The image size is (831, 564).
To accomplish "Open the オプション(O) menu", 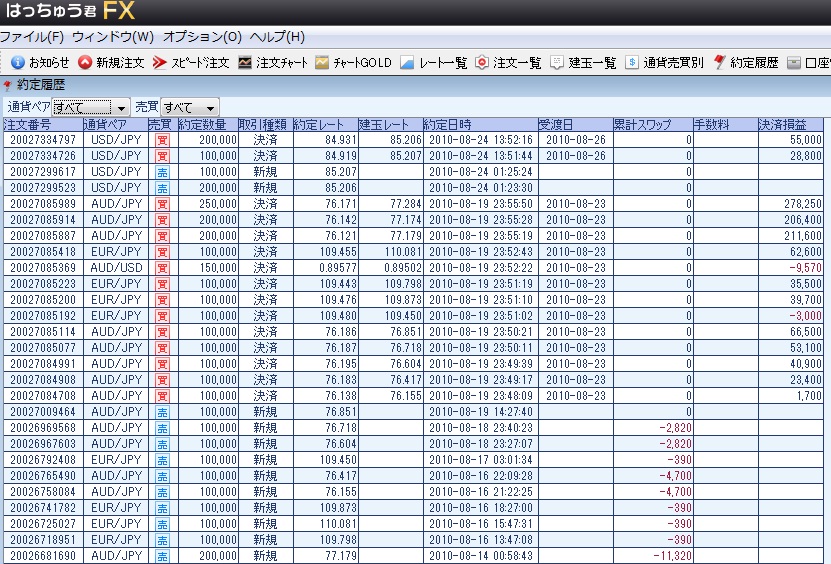I will pos(202,37).
